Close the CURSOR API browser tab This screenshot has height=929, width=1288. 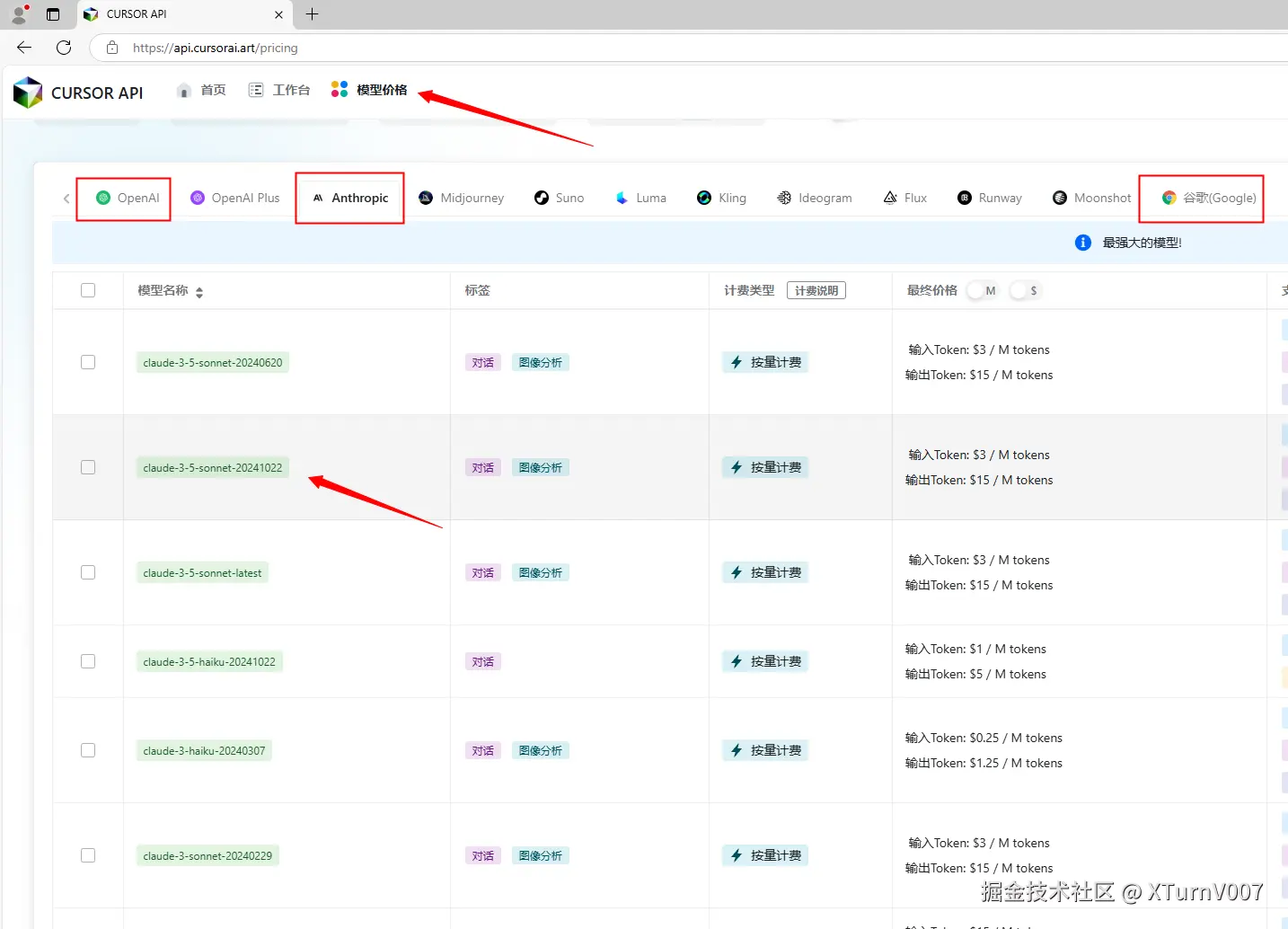(x=278, y=14)
